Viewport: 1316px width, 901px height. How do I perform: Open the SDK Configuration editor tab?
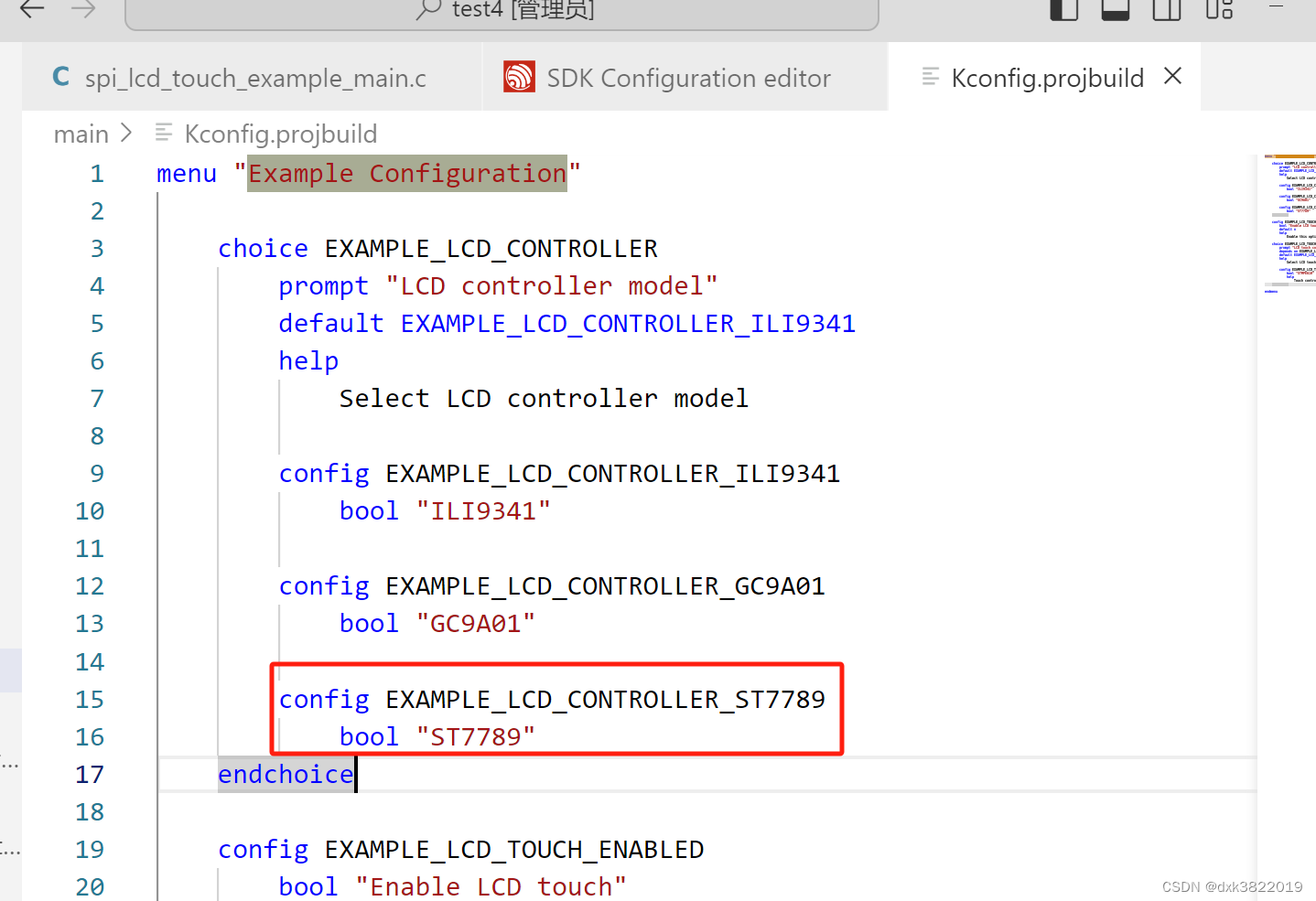[687, 78]
